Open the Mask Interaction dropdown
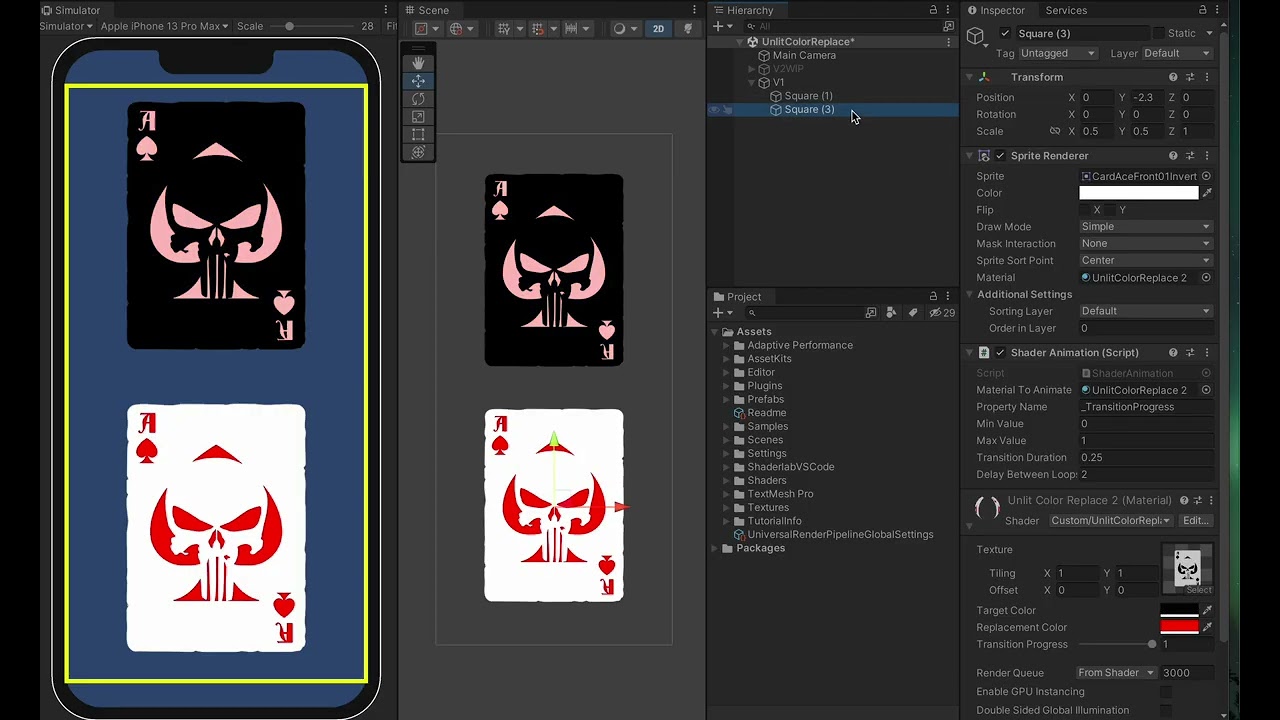1280x720 pixels. tap(1146, 244)
